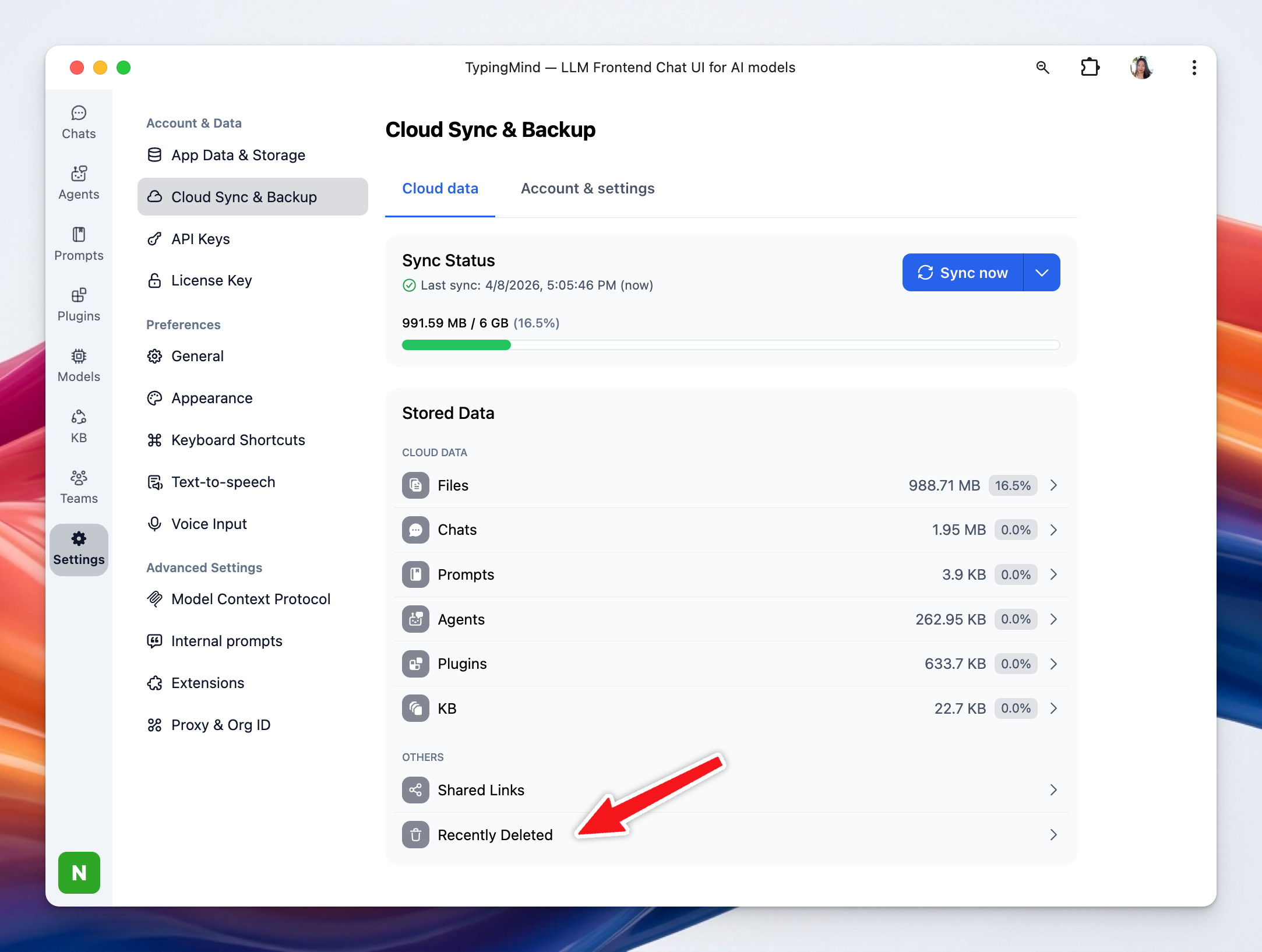This screenshot has width=1262, height=952.
Task: Click the storage usage progress bar
Action: (x=730, y=345)
